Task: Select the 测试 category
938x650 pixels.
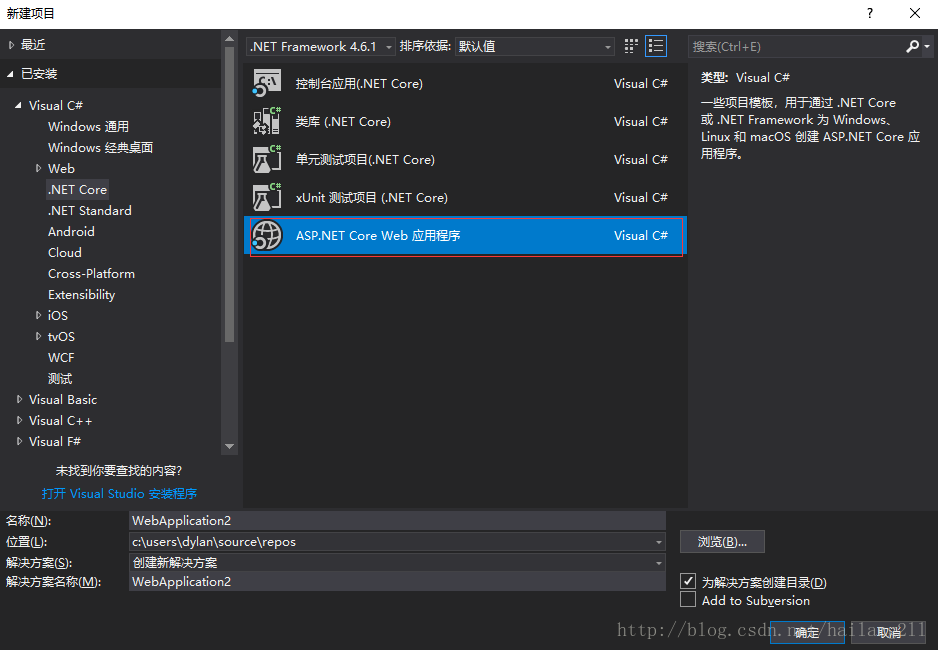Action: coord(60,379)
